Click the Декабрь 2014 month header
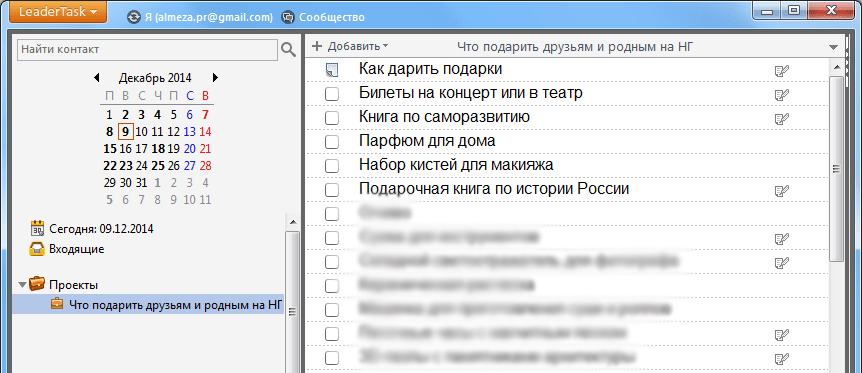862x373 pixels. [155, 78]
